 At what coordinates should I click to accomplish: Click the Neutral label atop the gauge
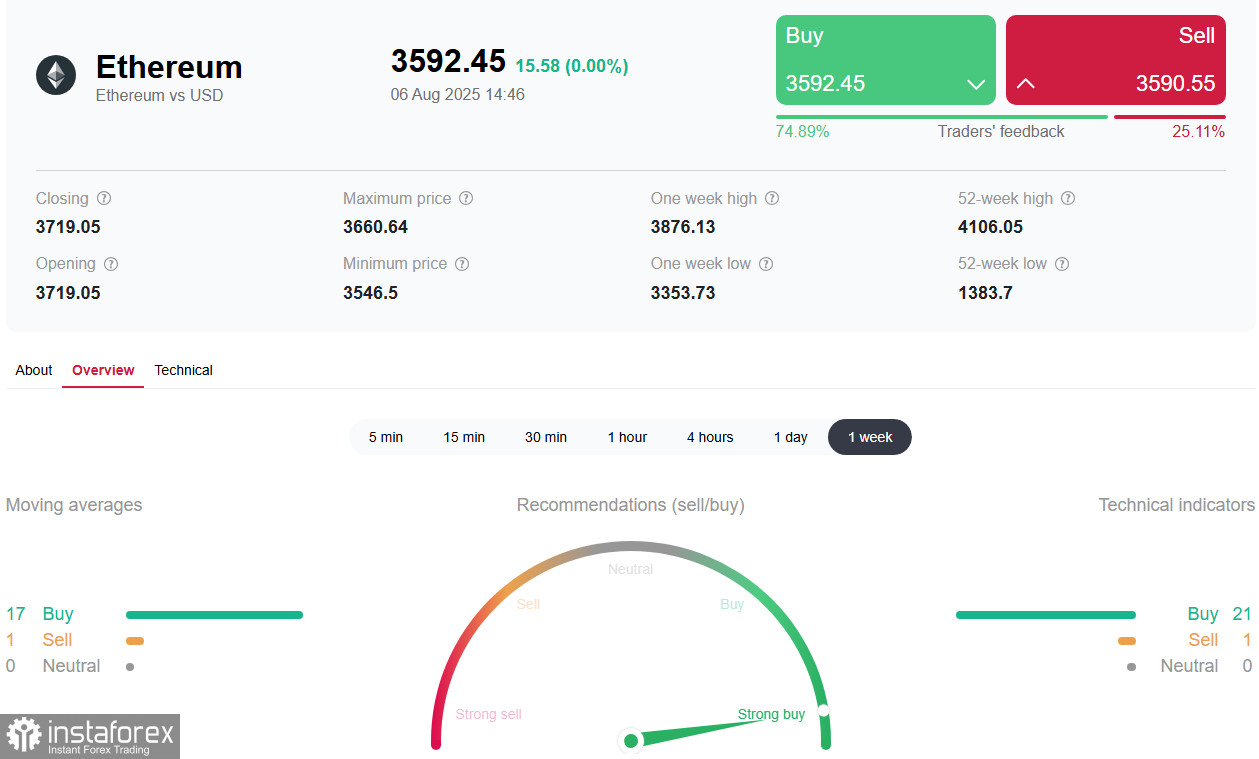631,569
